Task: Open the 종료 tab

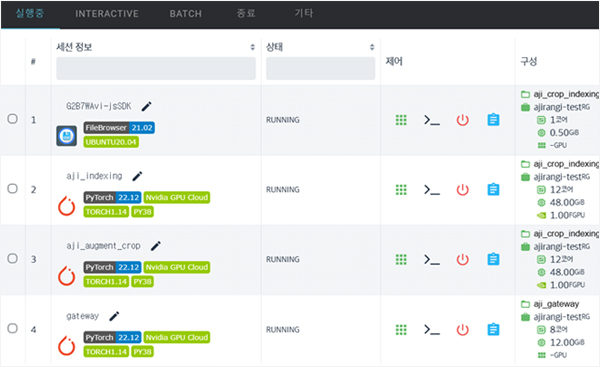Action: (x=246, y=13)
